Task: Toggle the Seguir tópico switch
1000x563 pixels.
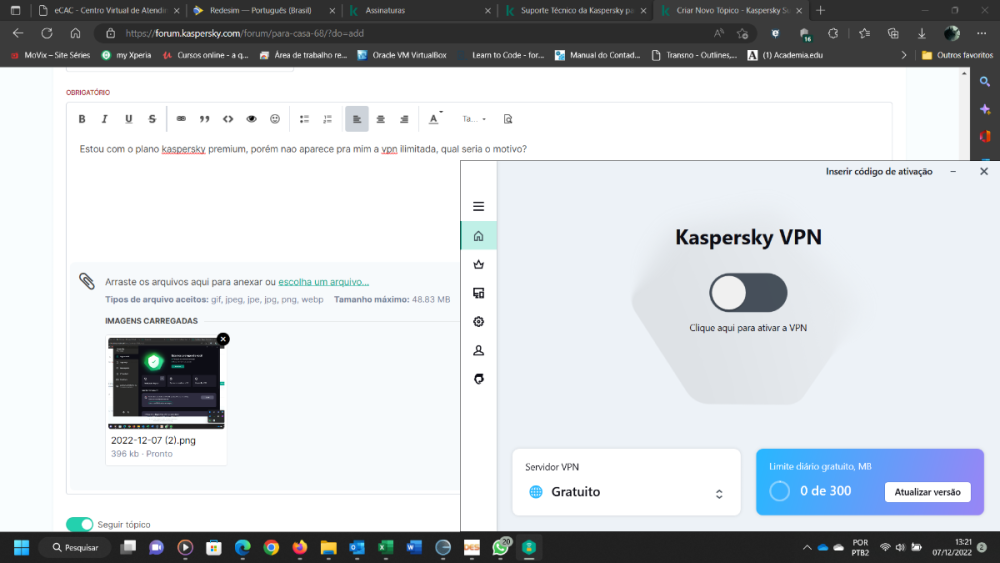Action: [80, 524]
